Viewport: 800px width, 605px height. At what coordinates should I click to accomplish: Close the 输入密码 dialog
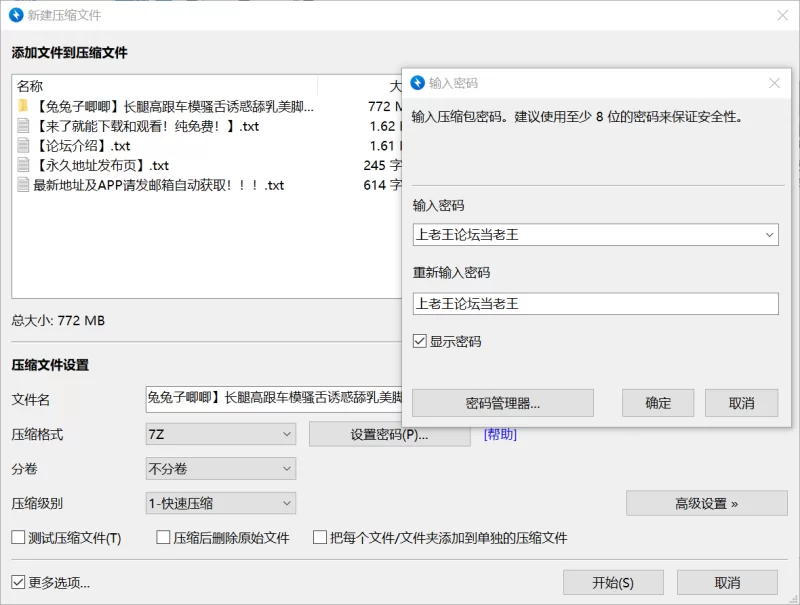click(774, 83)
